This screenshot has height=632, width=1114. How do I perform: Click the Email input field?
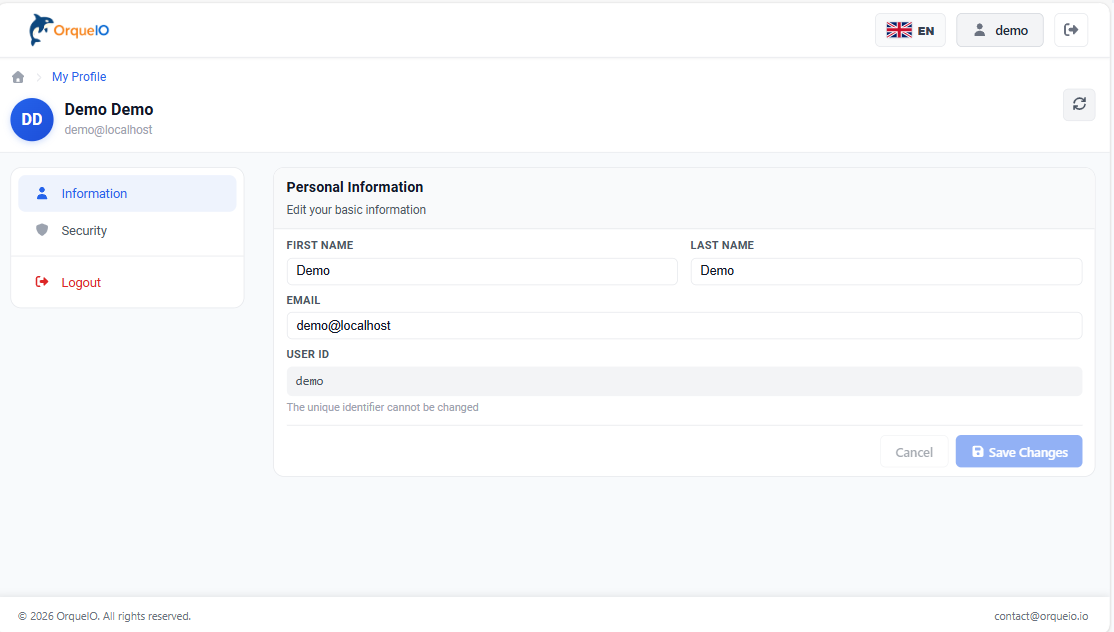pyautogui.click(x=684, y=326)
